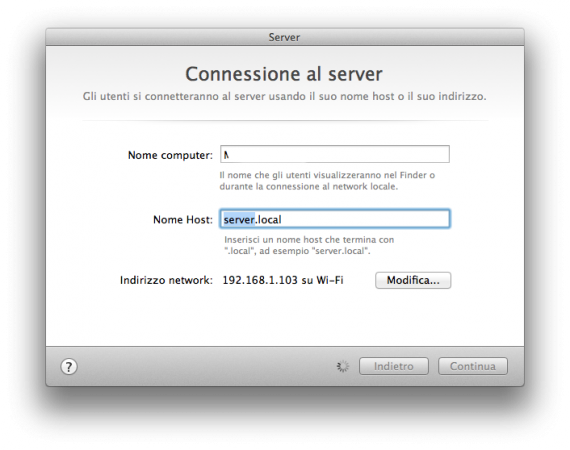Image resolution: width=570 pixels, height=450 pixels.
Task: Click the "Nome computer:" label
Action: pos(170,155)
